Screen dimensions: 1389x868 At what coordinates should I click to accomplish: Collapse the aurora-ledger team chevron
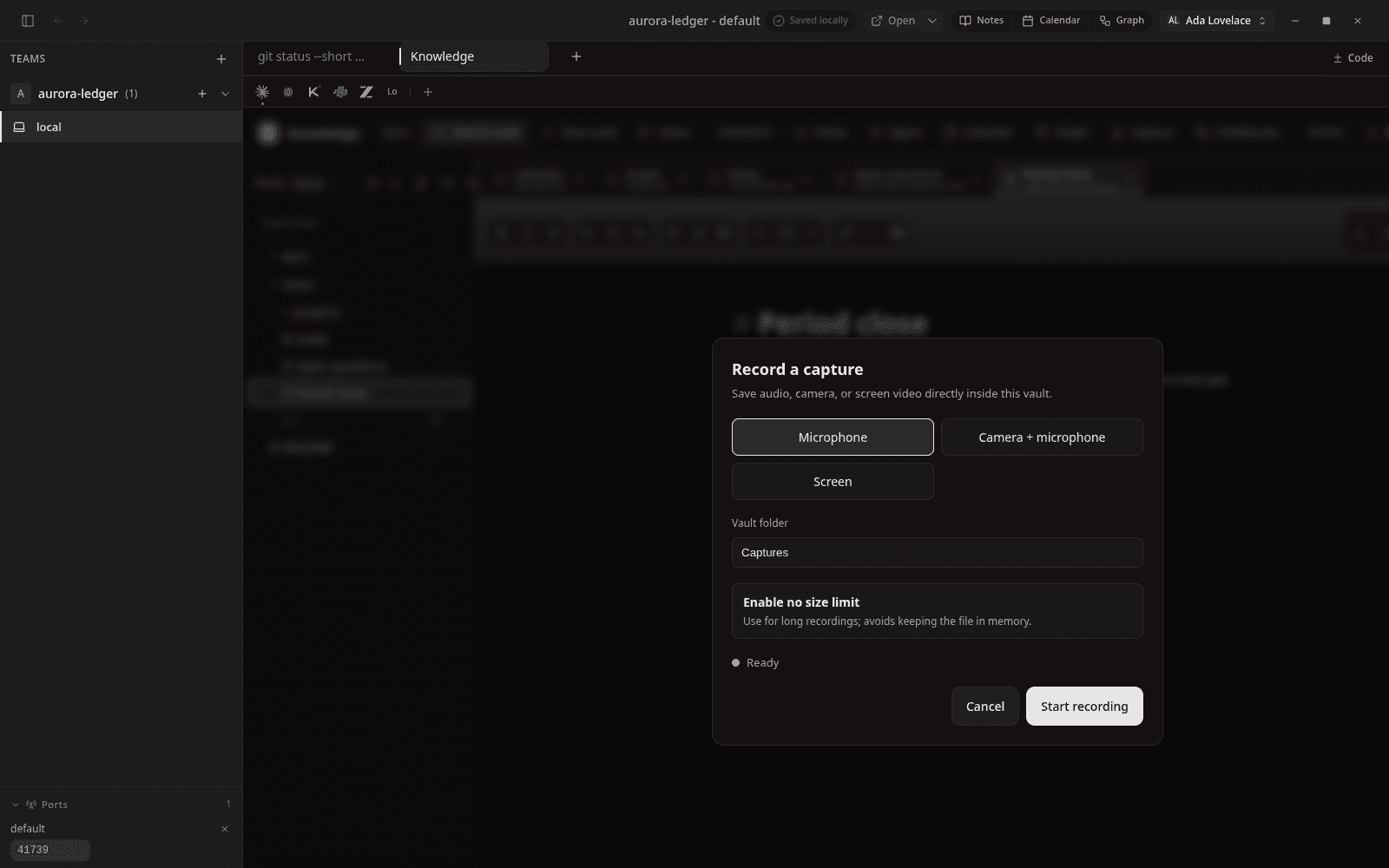226,94
